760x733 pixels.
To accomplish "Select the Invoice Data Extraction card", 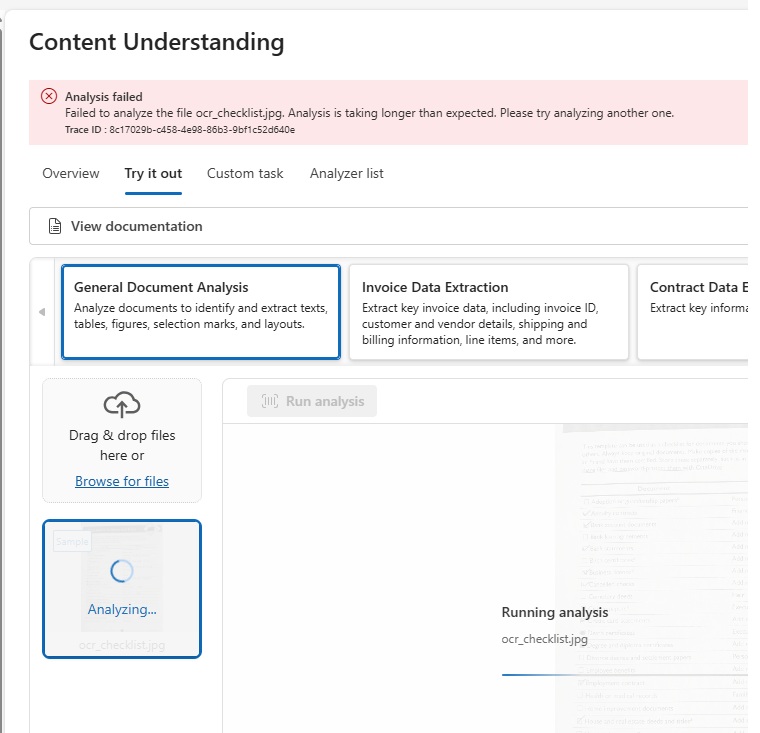I will tap(489, 312).
